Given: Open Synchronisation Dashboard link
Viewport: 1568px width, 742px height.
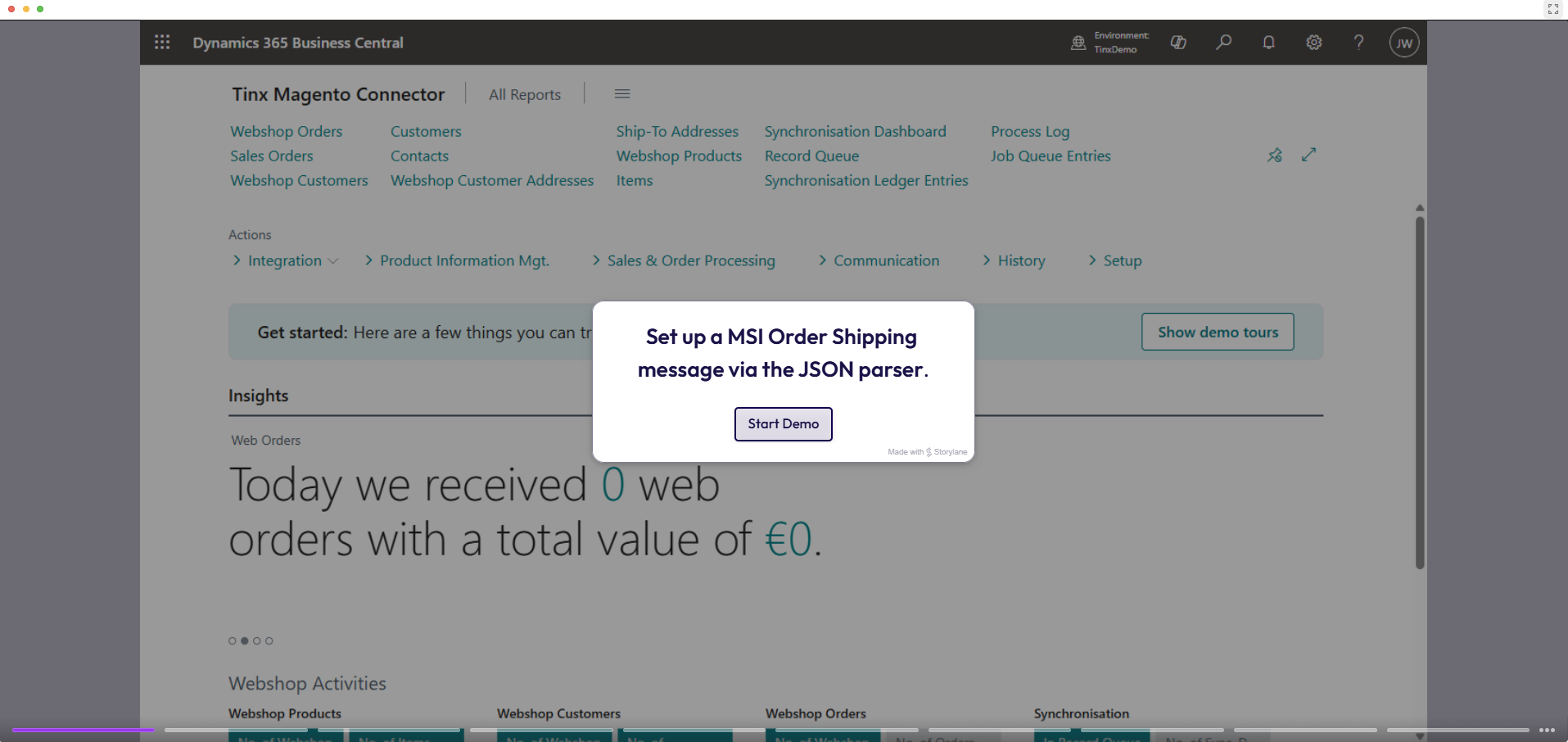Looking at the screenshot, I should pos(855,131).
